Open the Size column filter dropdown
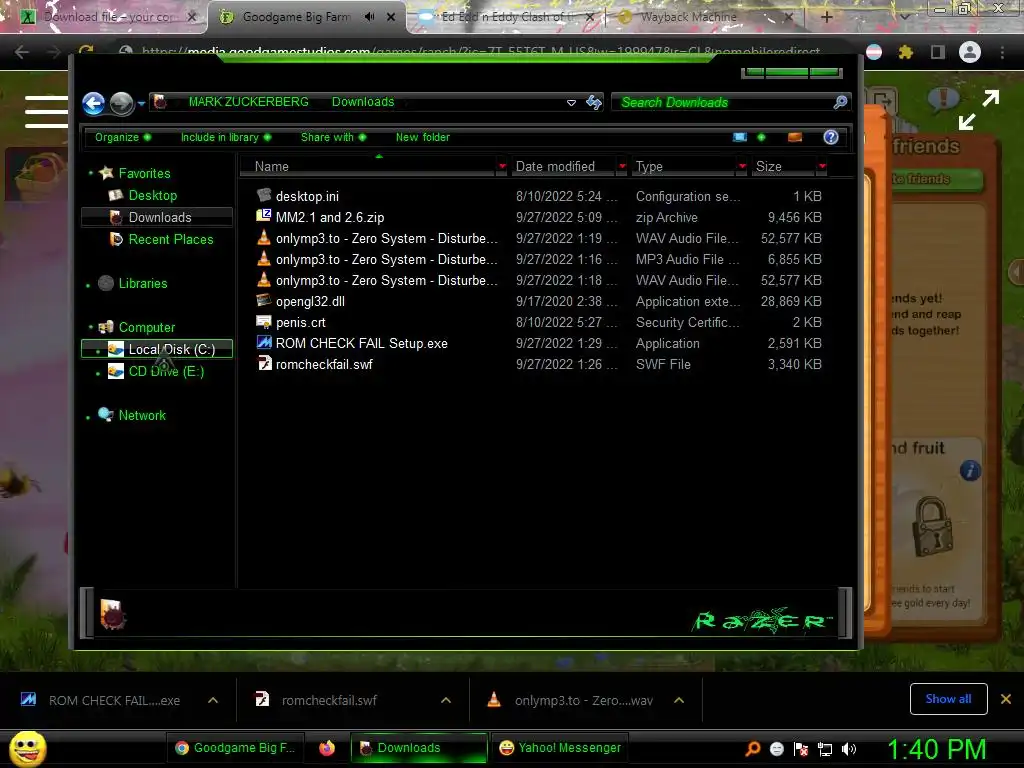Viewport: 1024px width, 768px height. 822,167
